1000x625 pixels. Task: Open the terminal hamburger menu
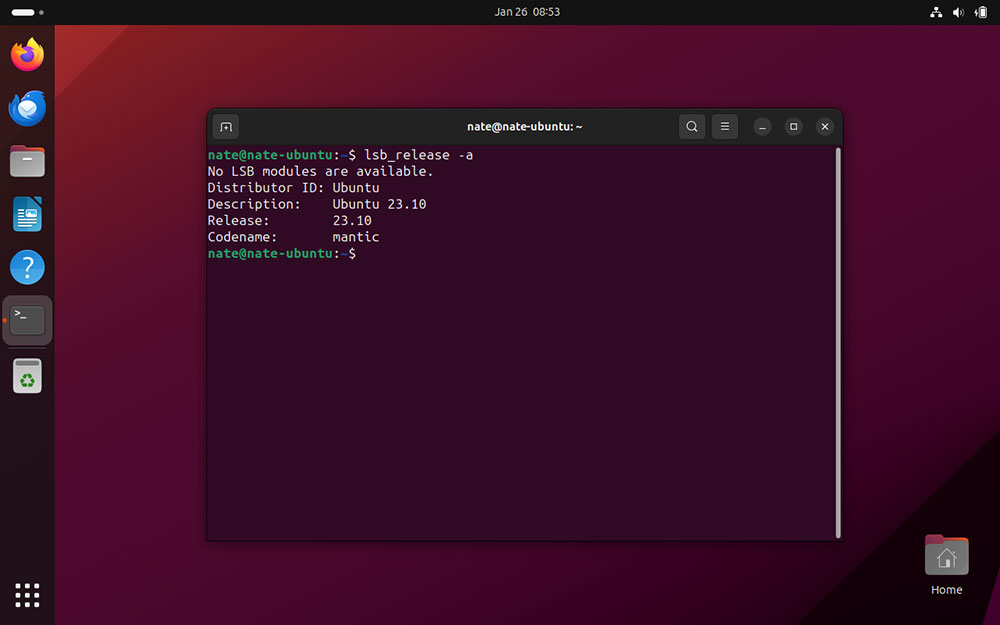(724, 126)
